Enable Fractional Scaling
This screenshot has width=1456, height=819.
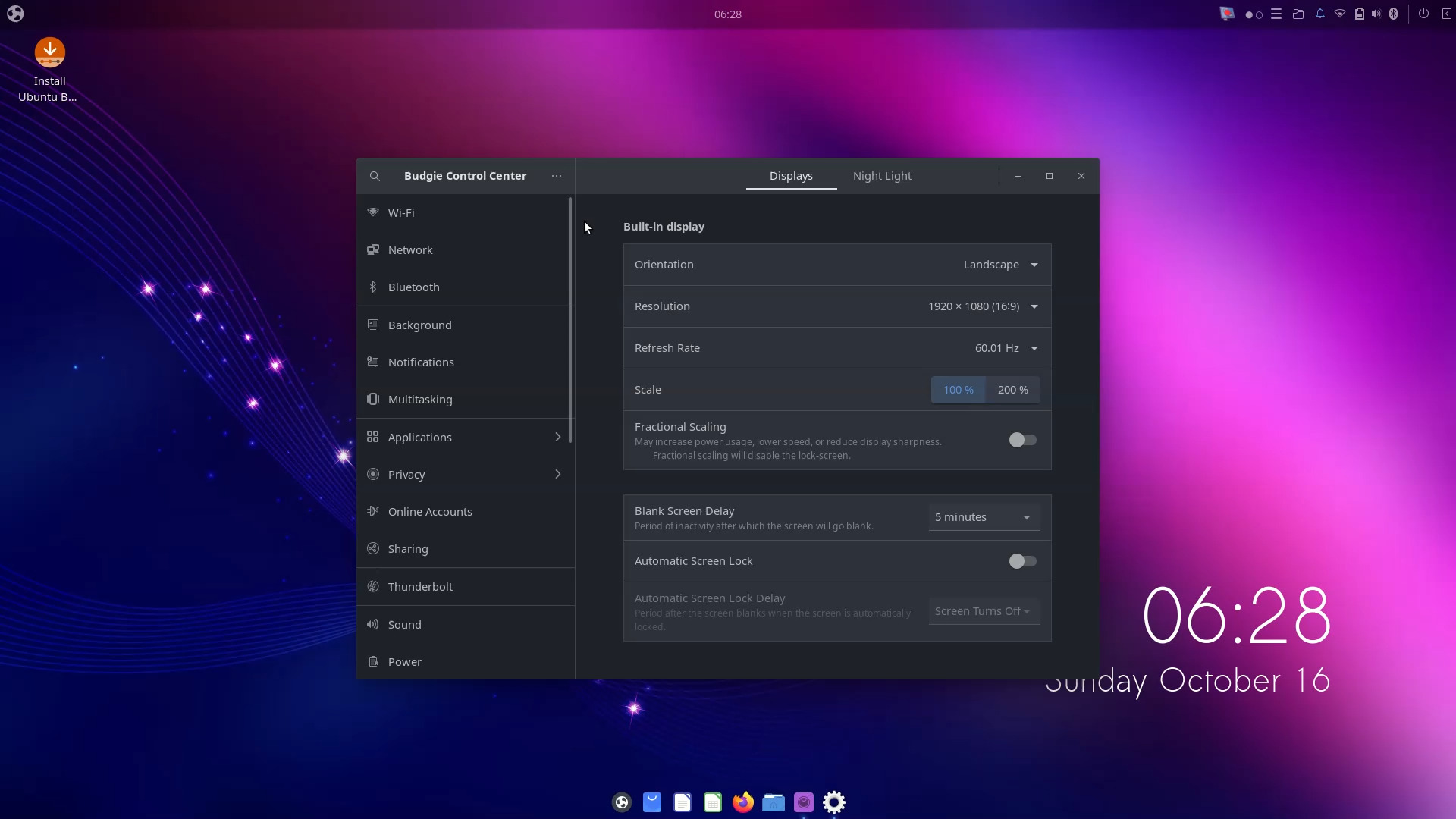point(1022,440)
